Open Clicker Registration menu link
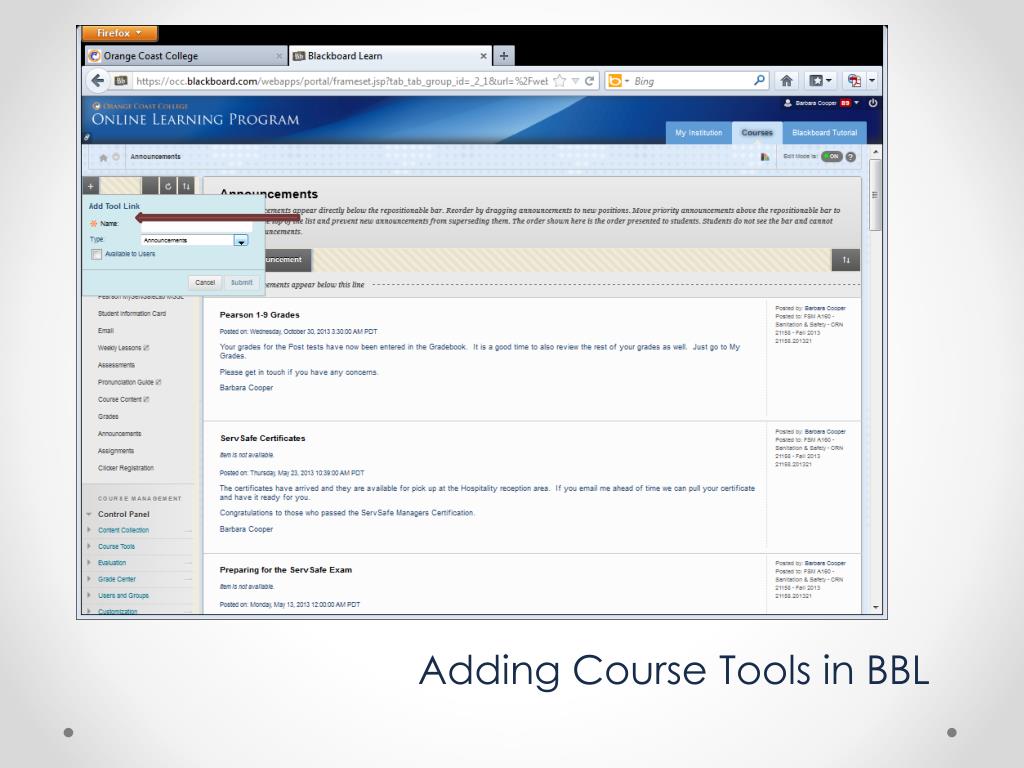The image size is (1024, 768). 126,468
